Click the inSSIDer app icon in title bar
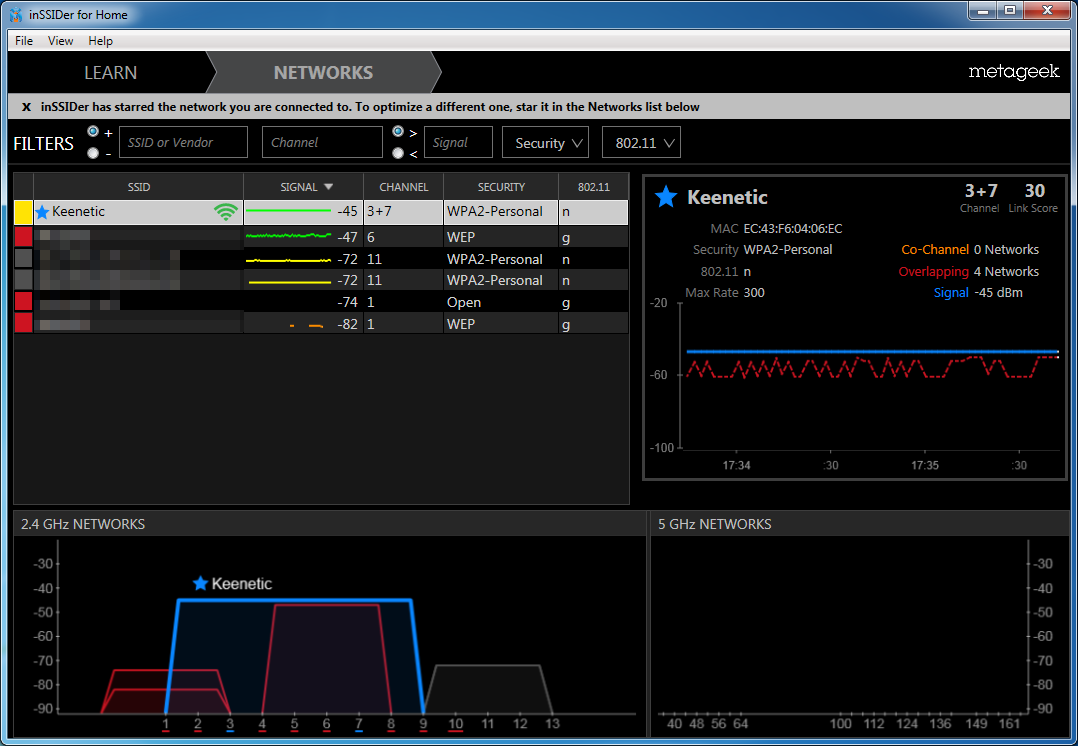This screenshot has height=746, width=1078. (16, 14)
